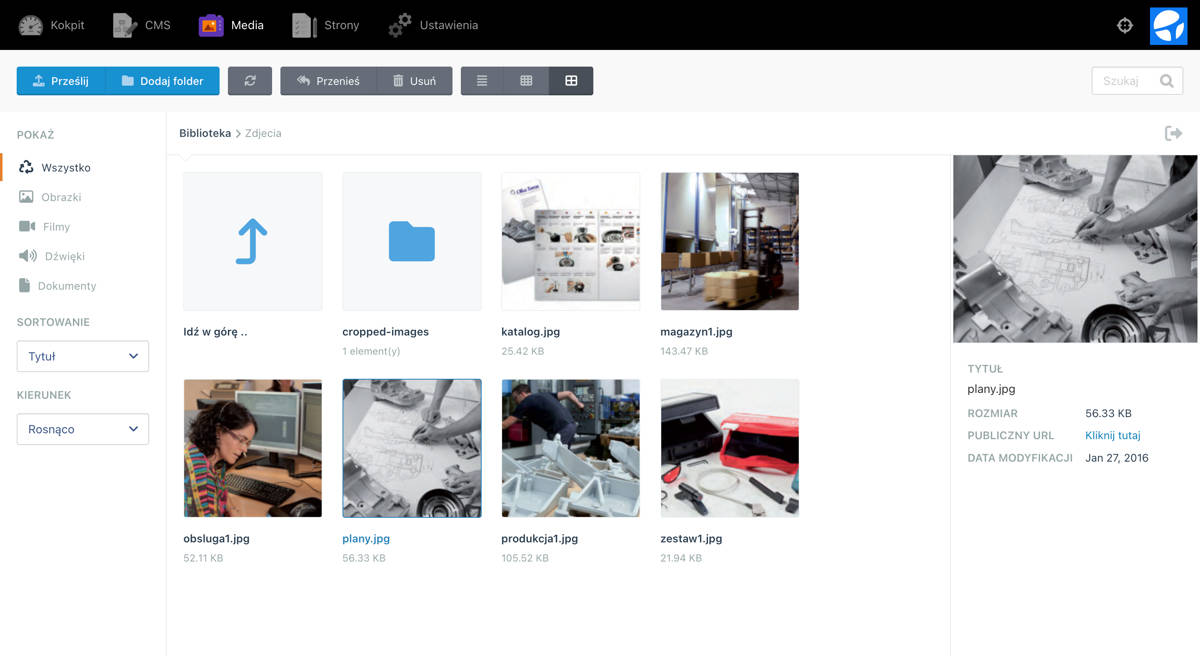Open the Kokpit dashboard menu
This screenshot has height=656, width=1200.
[x=52, y=25]
